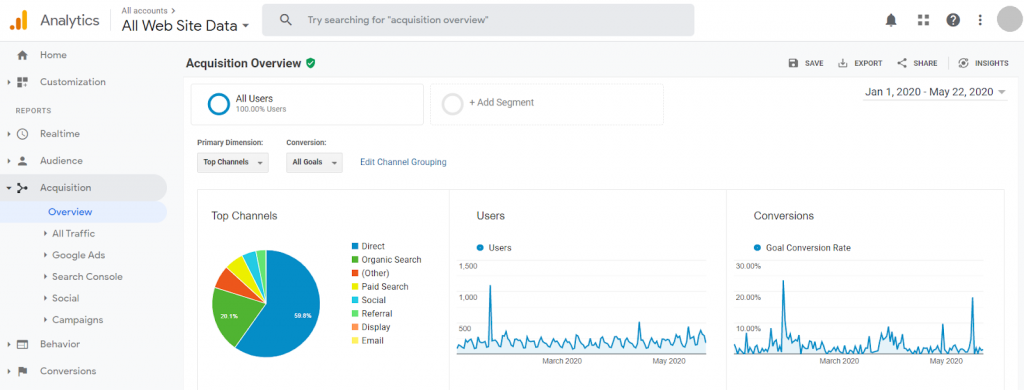Click the search magnifier icon

click(x=285, y=20)
